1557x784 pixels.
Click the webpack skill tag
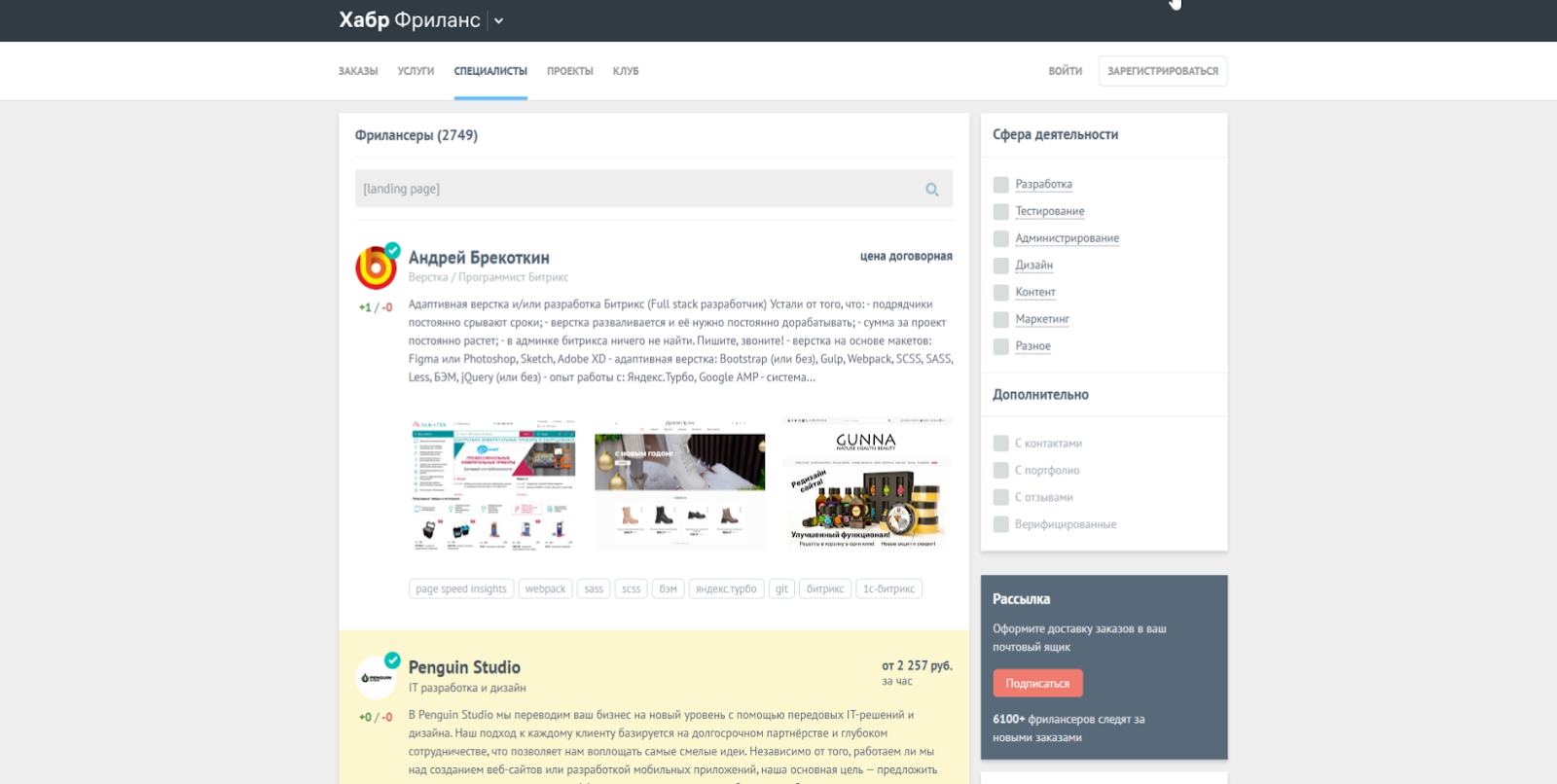[545, 589]
